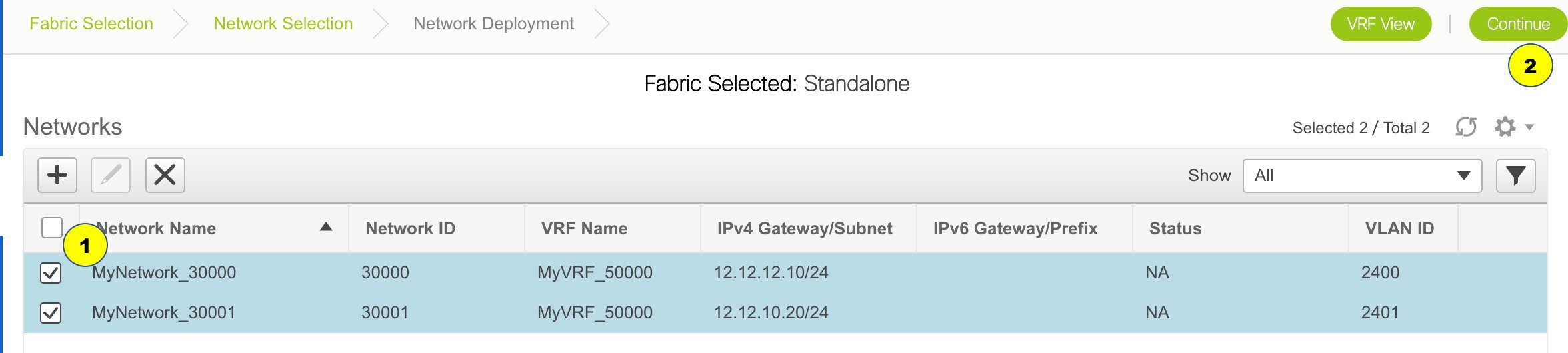The image size is (1568, 353).
Task: Go to Fabric Selection step
Action: pos(91,23)
